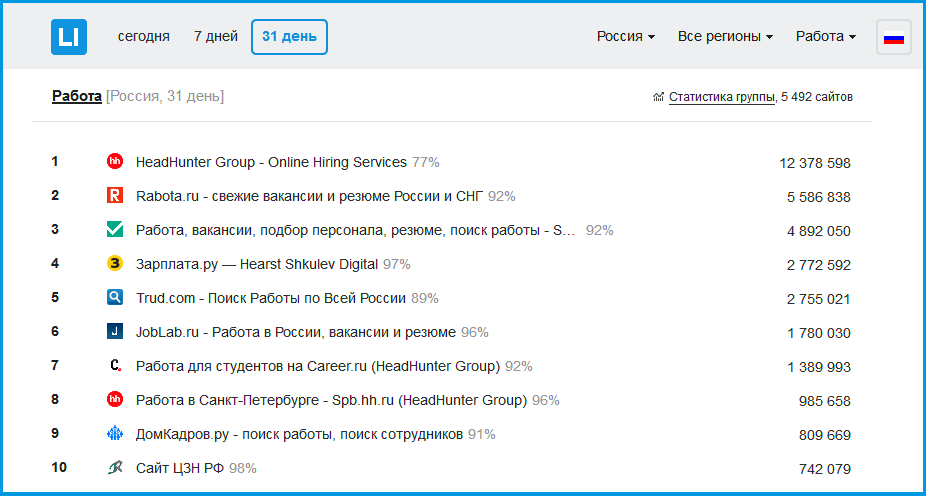Viewport: 926px width, 496px height.
Task: Click the 77% share next to HeadHunter
Action: point(426,162)
